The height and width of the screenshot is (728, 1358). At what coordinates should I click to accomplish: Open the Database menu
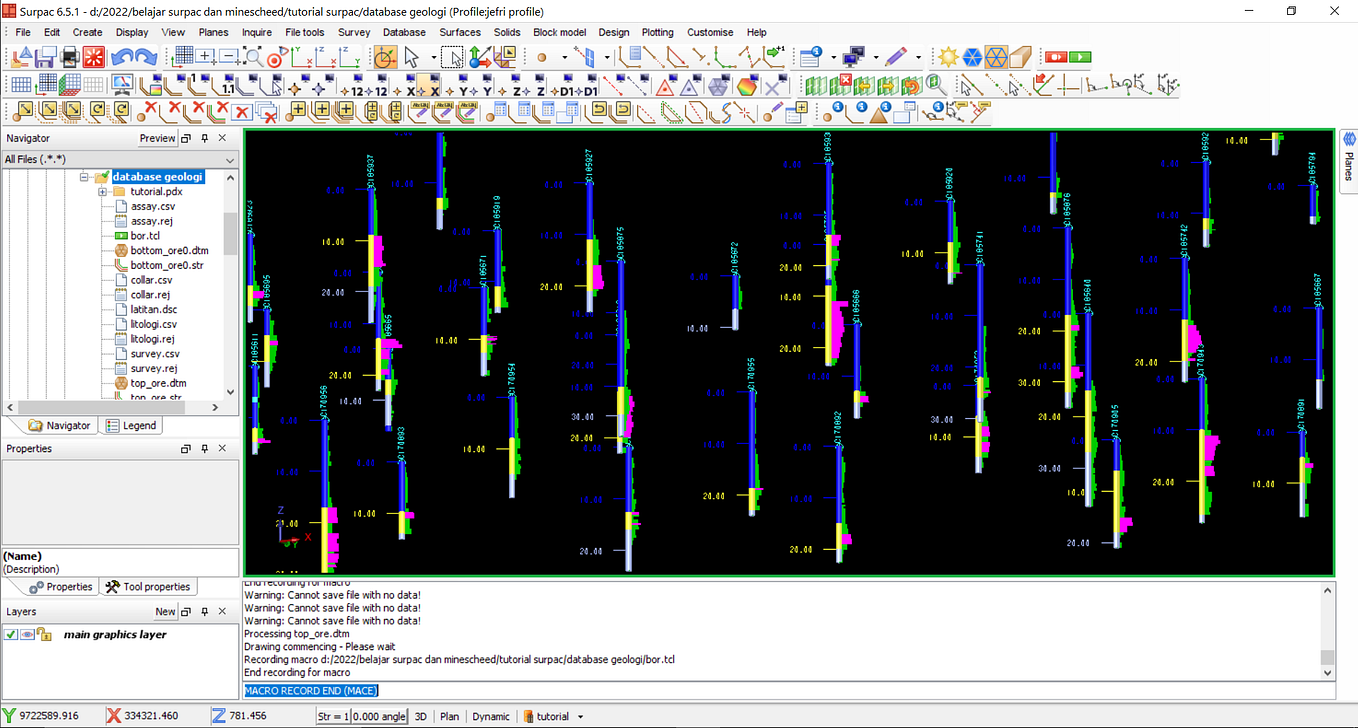click(x=404, y=32)
